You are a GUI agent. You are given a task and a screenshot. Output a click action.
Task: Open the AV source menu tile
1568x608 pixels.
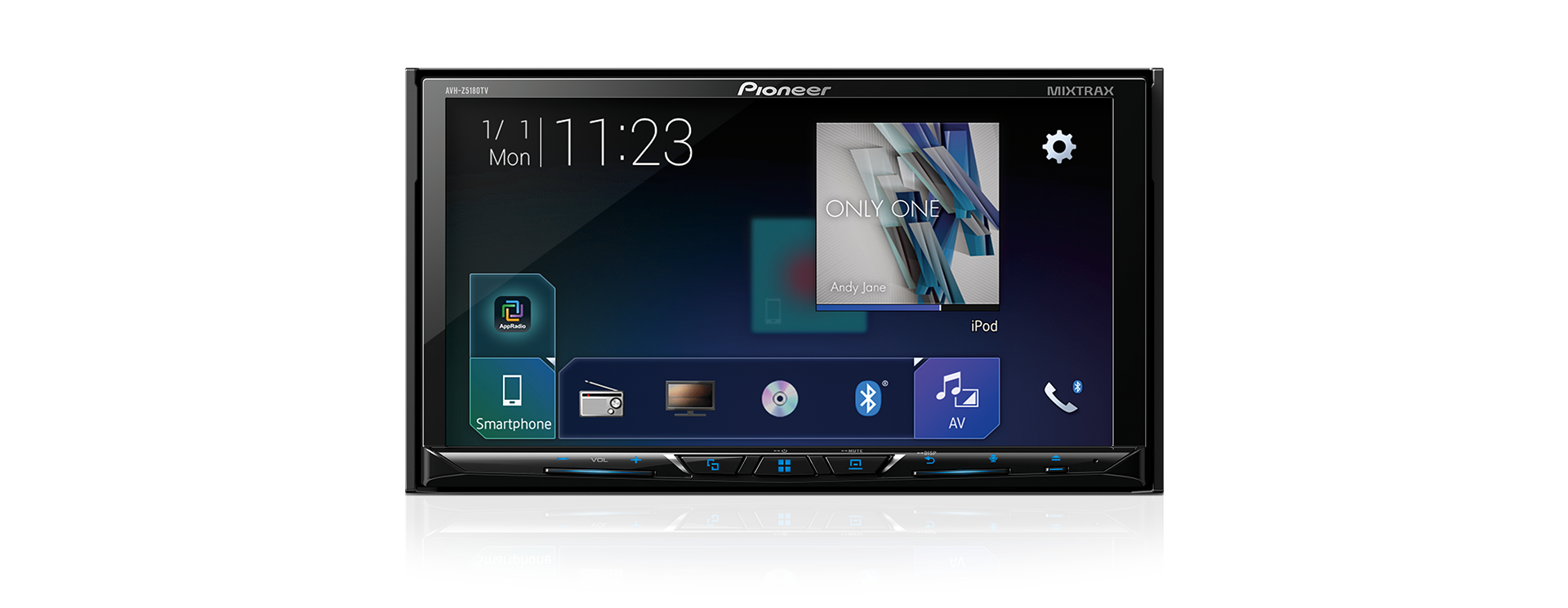click(x=956, y=399)
